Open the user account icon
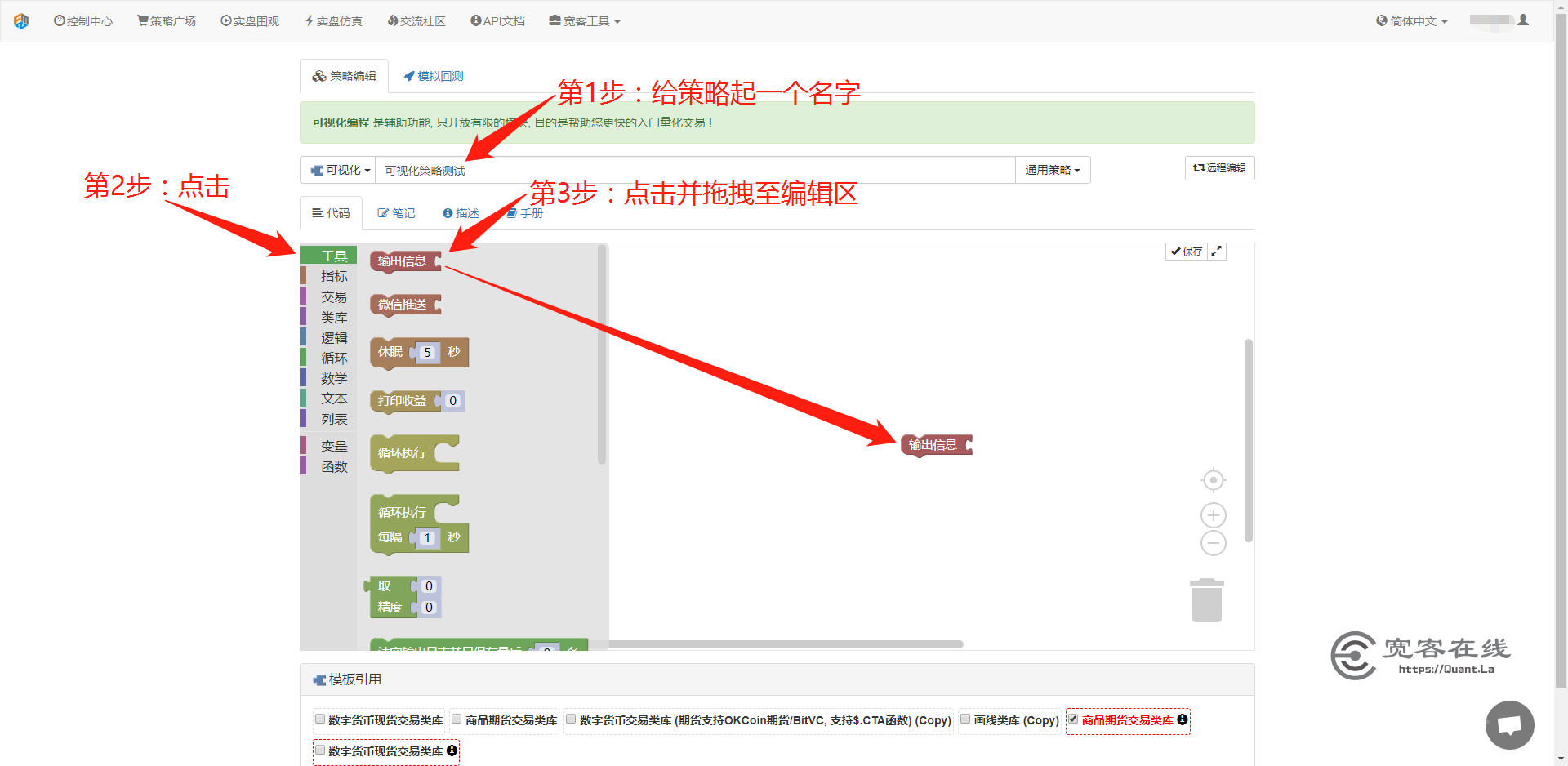Image resolution: width=1568 pixels, height=766 pixels. coord(1523,20)
